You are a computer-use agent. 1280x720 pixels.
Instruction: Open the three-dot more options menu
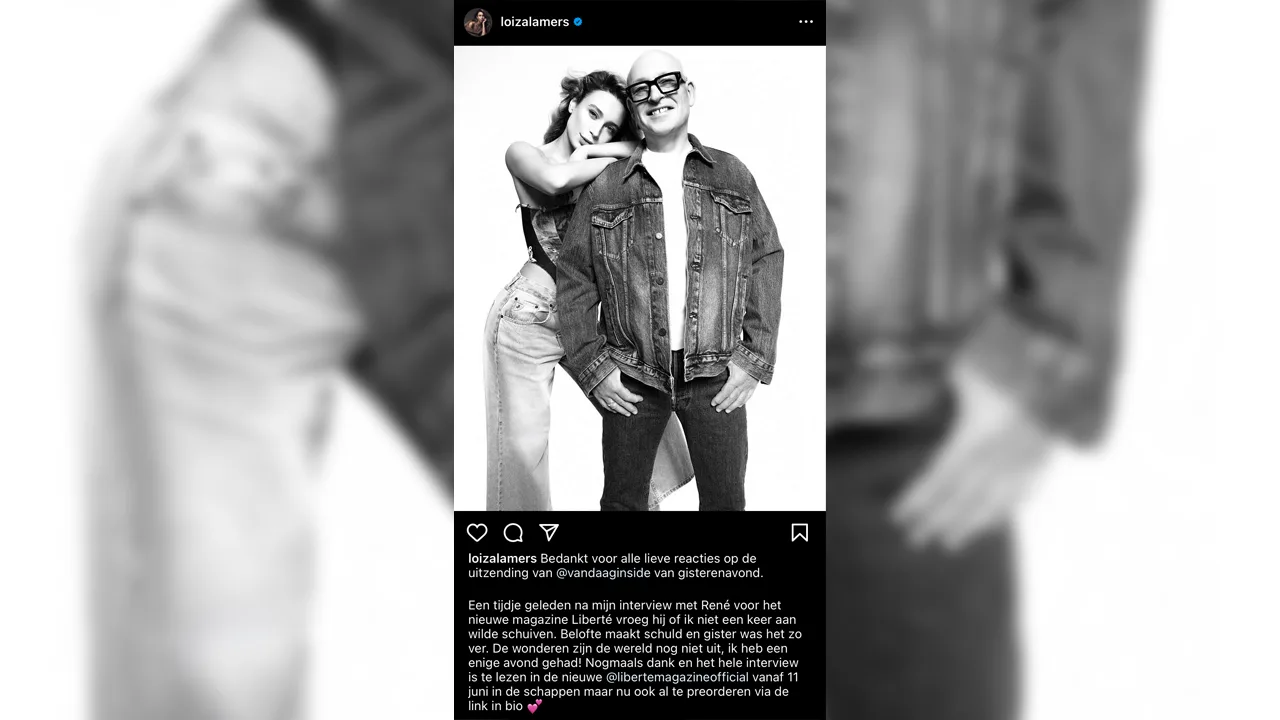(x=806, y=22)
